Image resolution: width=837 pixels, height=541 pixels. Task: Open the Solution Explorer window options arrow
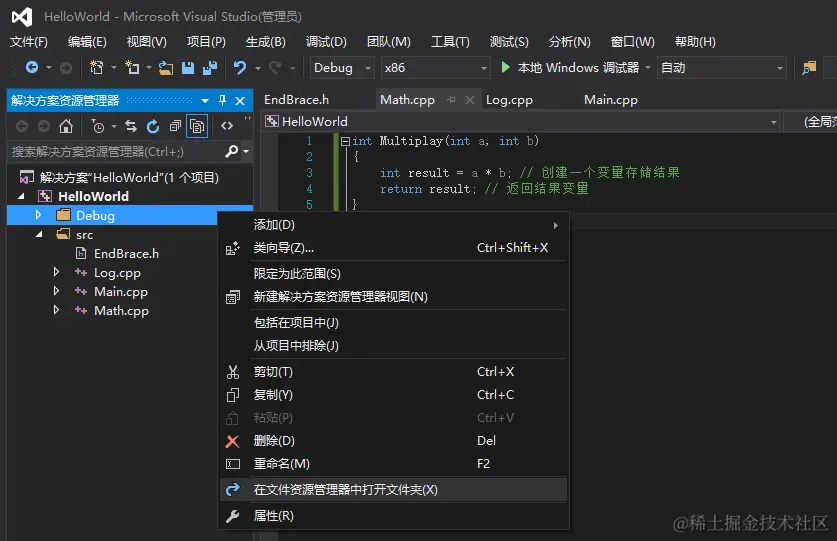coord(205,100)
